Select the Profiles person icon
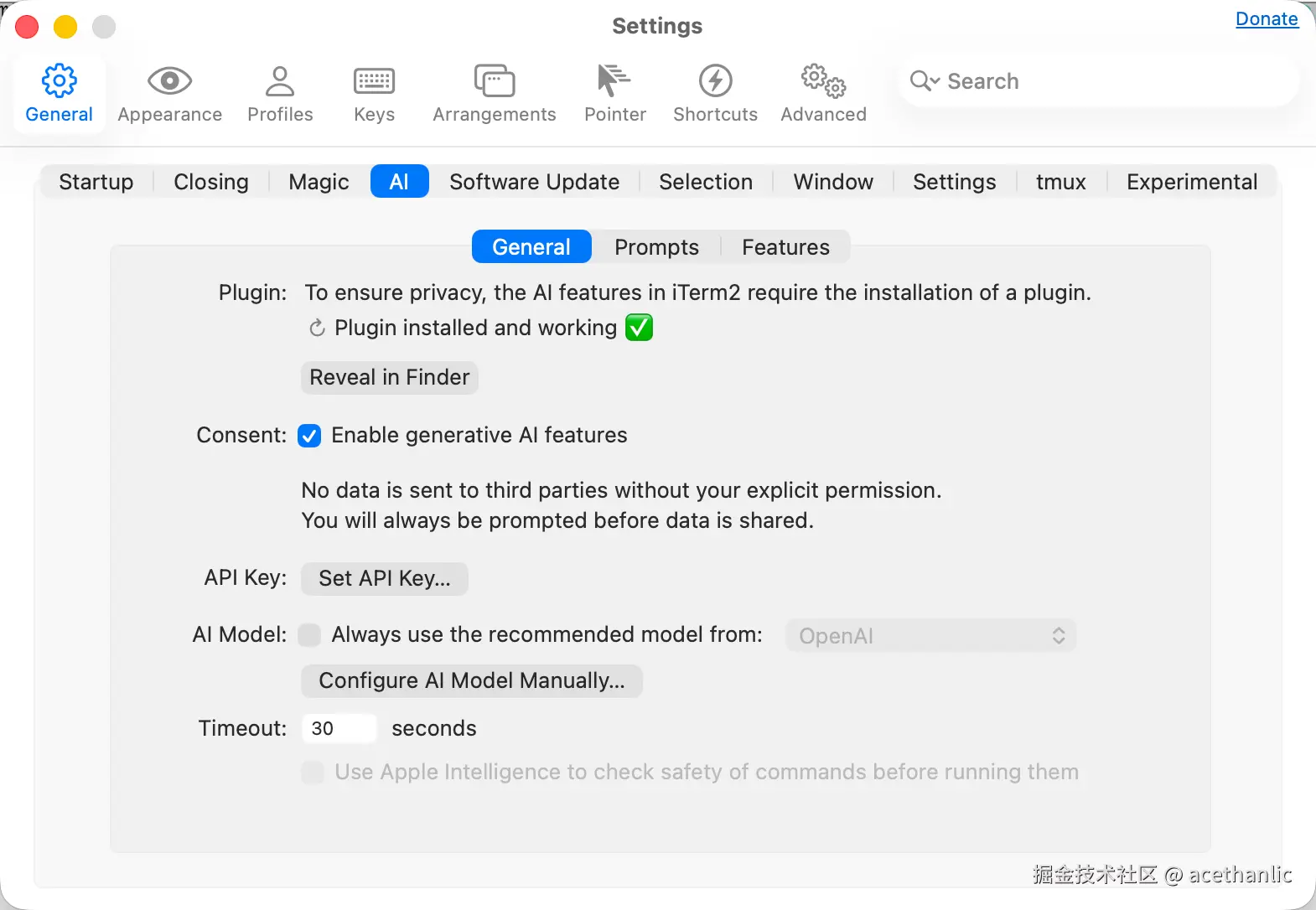The width and height of the screenshot is (1316, 910). (x=280, y=81)
